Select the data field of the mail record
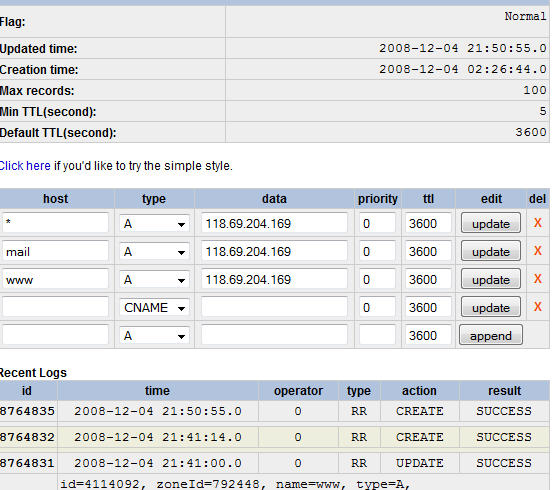The width and height of the screenshot is (554, 490). [x=274, y=252]
